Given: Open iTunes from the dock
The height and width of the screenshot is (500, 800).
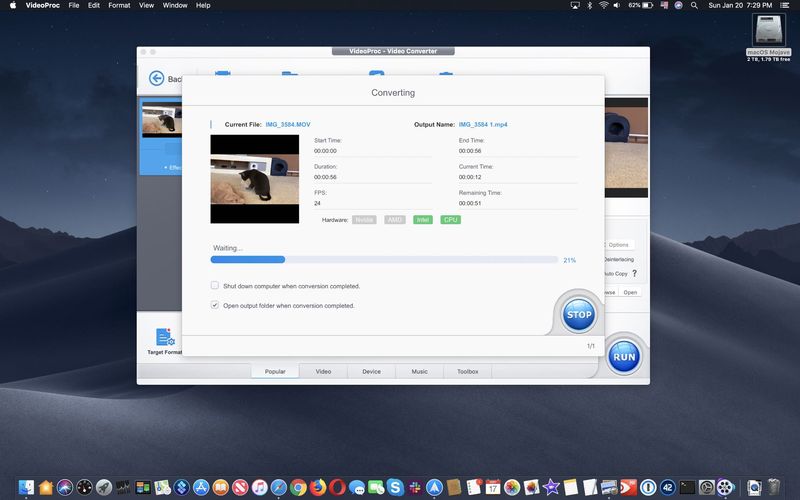Looking at the screenshot, I should coord(259,487).
